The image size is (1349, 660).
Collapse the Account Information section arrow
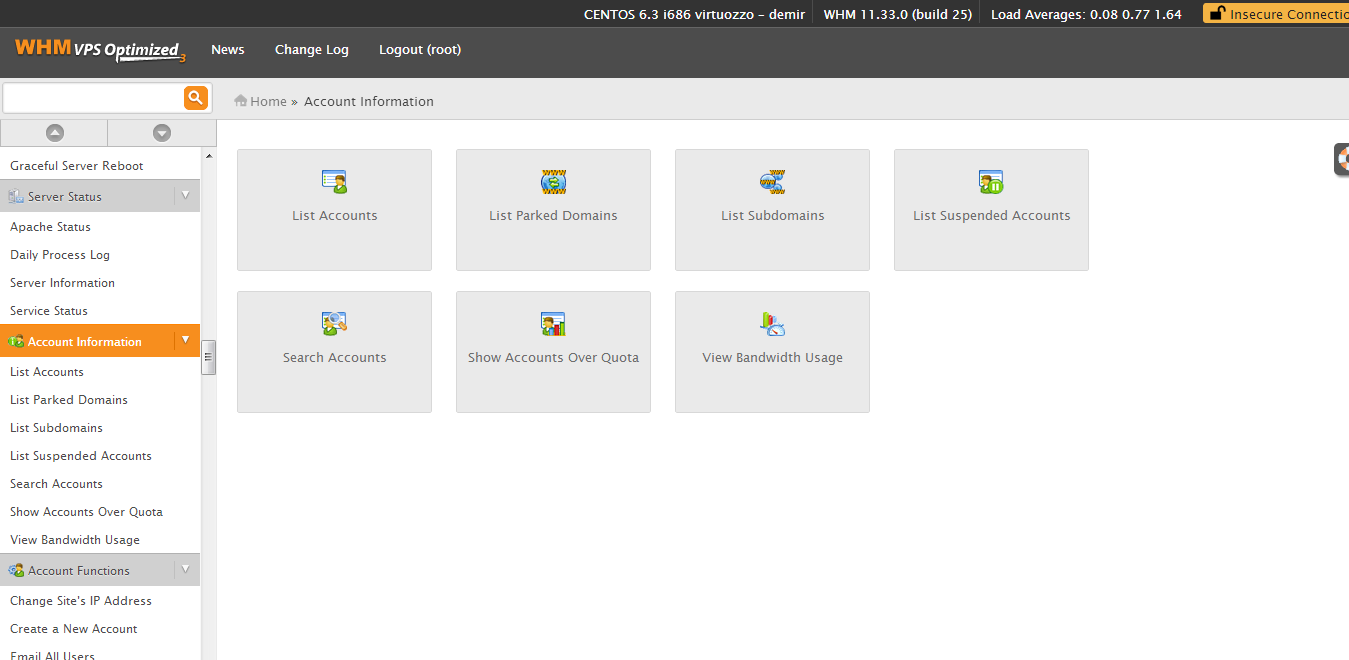(185, 341)
